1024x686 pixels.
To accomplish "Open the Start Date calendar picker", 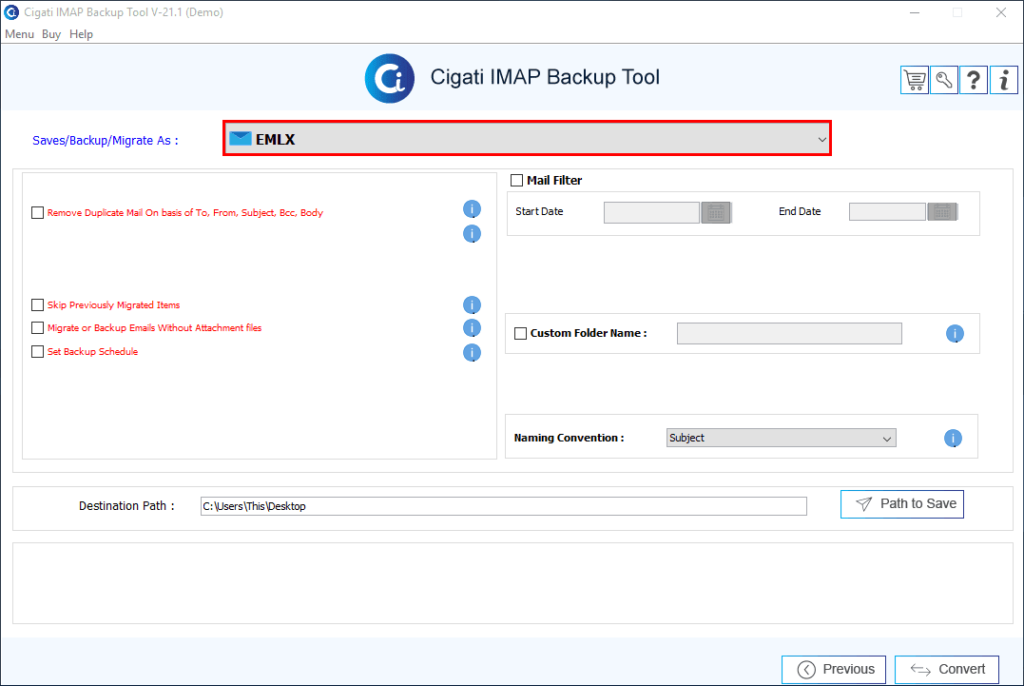I will (x=716, y=212).
